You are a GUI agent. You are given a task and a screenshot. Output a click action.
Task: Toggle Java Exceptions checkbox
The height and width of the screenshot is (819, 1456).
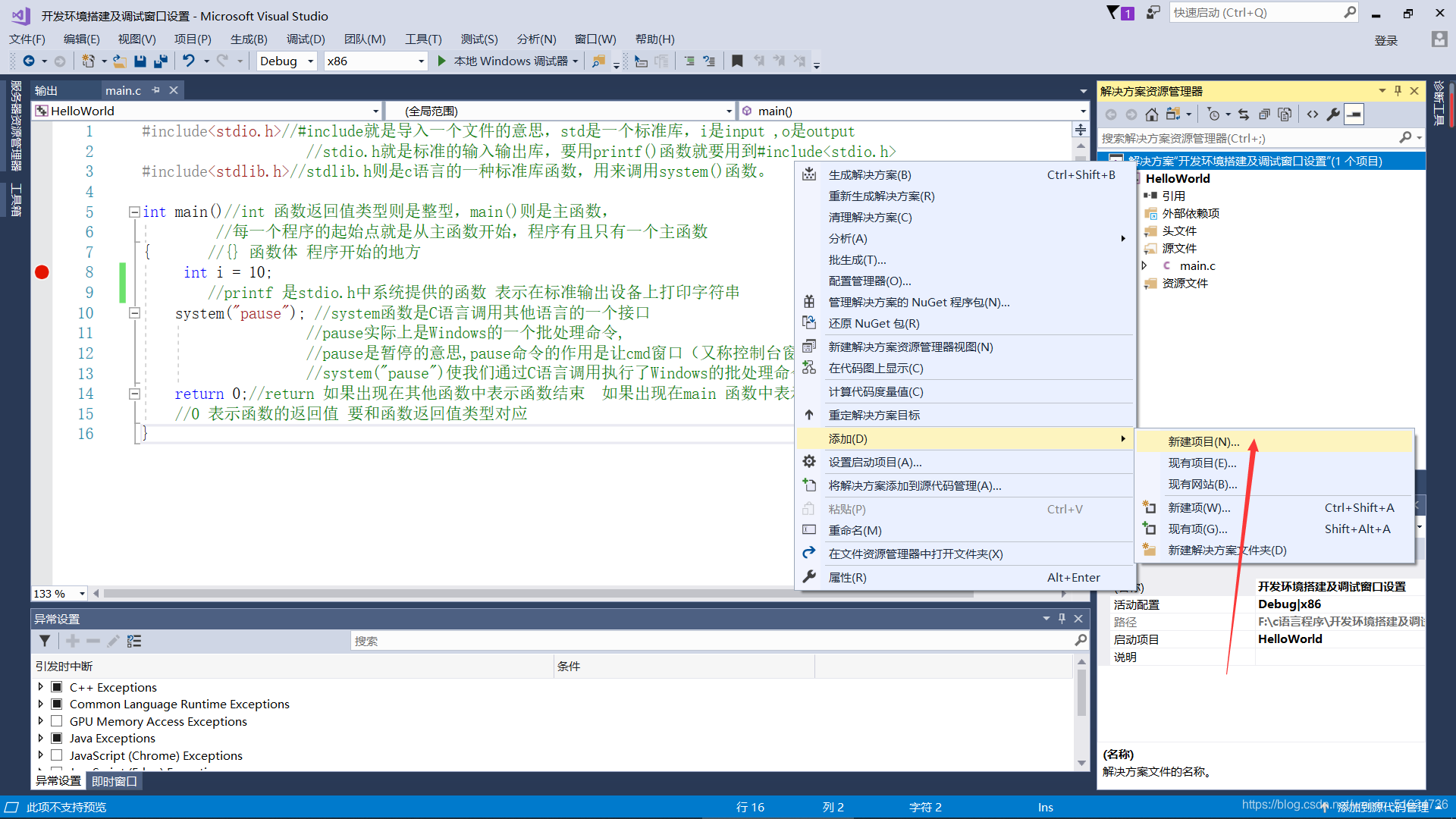point(57,739)
